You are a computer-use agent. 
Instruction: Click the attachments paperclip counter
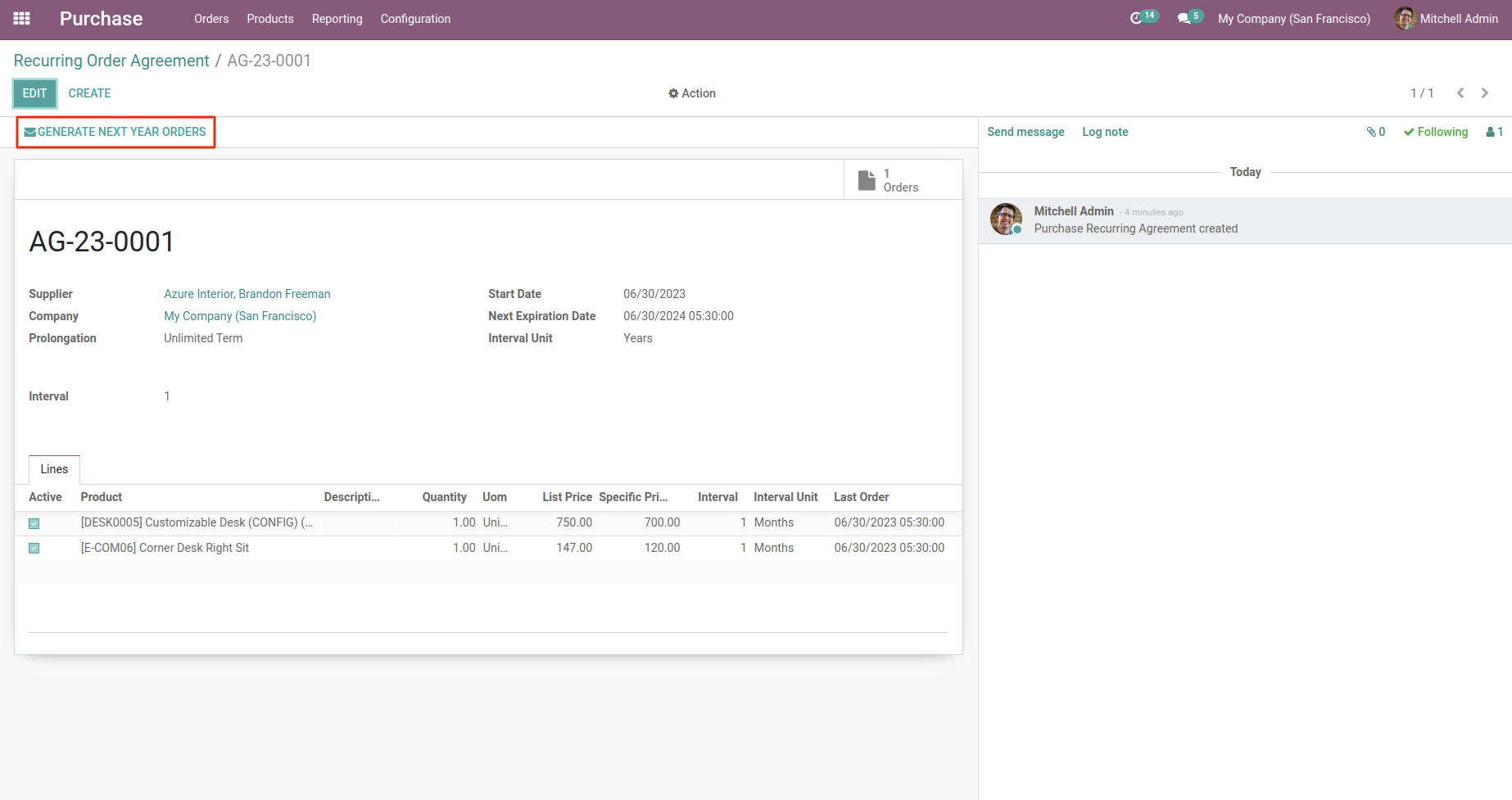click(1376, 132)
